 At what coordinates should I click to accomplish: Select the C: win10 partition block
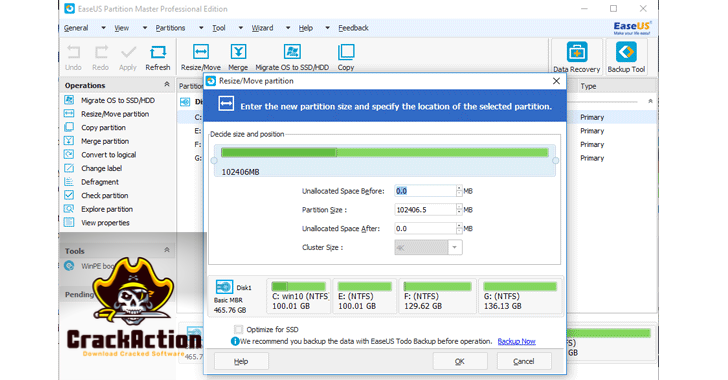299,296
